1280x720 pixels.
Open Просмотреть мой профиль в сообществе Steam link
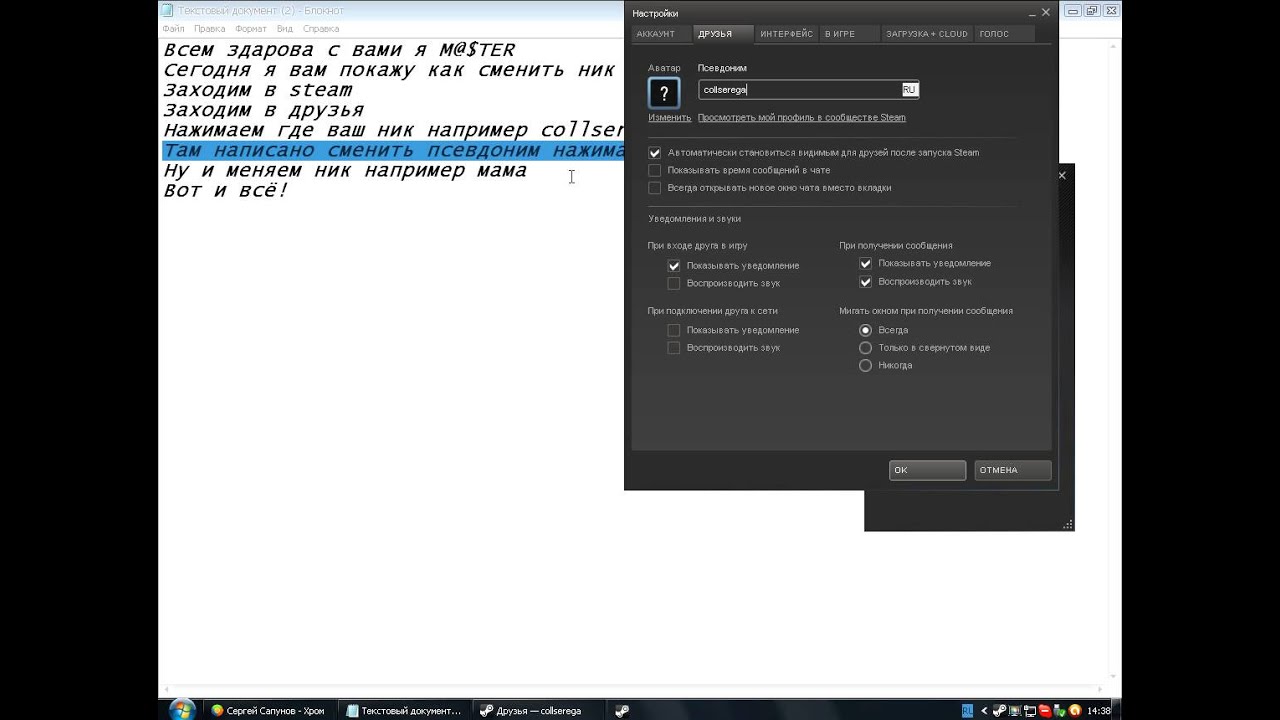(801, 117)
